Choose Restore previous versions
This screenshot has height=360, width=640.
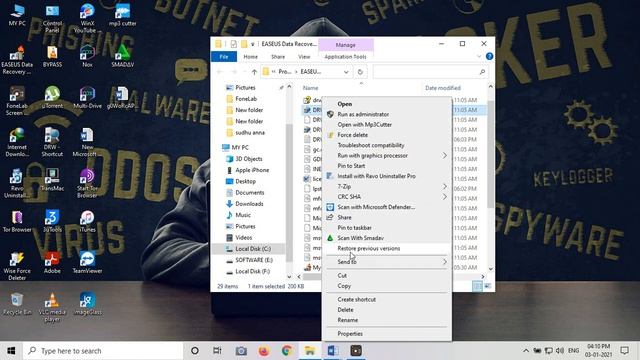point(369,248)
